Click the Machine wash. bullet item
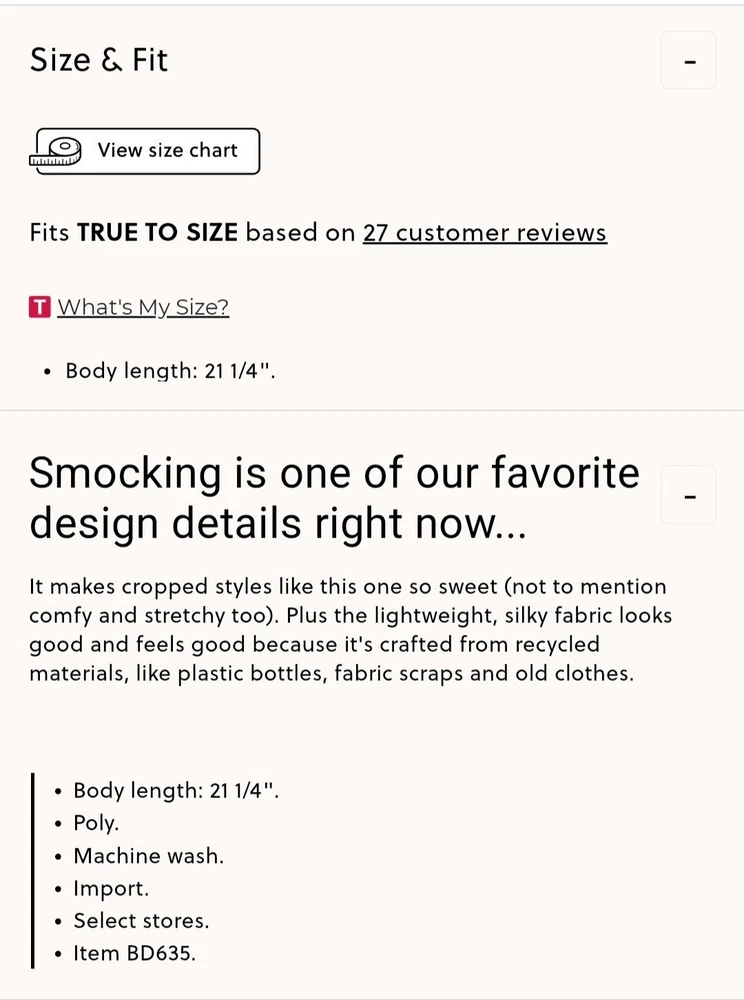 (x=148, y=856)
